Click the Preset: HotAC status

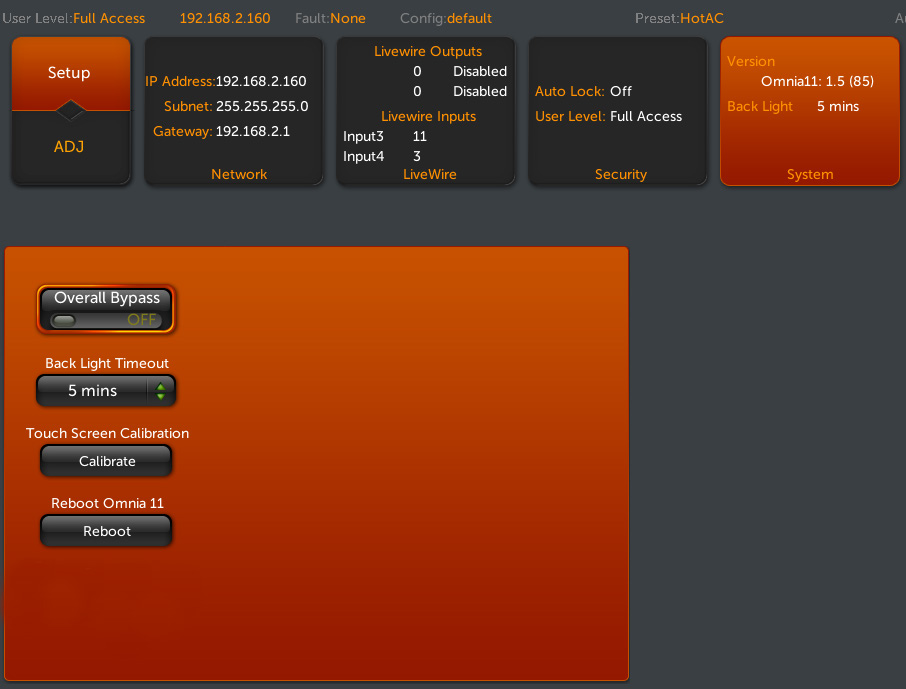pyautogui.click(x=679, y=18)
